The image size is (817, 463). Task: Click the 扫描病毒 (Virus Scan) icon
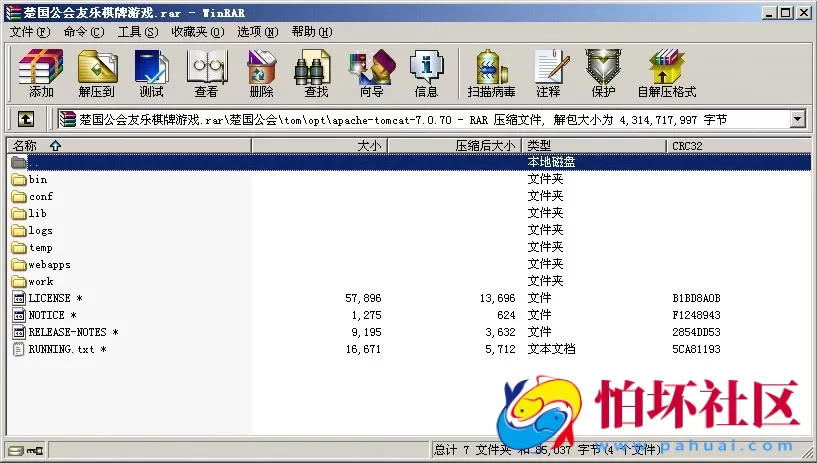click(x=491, y=73)
